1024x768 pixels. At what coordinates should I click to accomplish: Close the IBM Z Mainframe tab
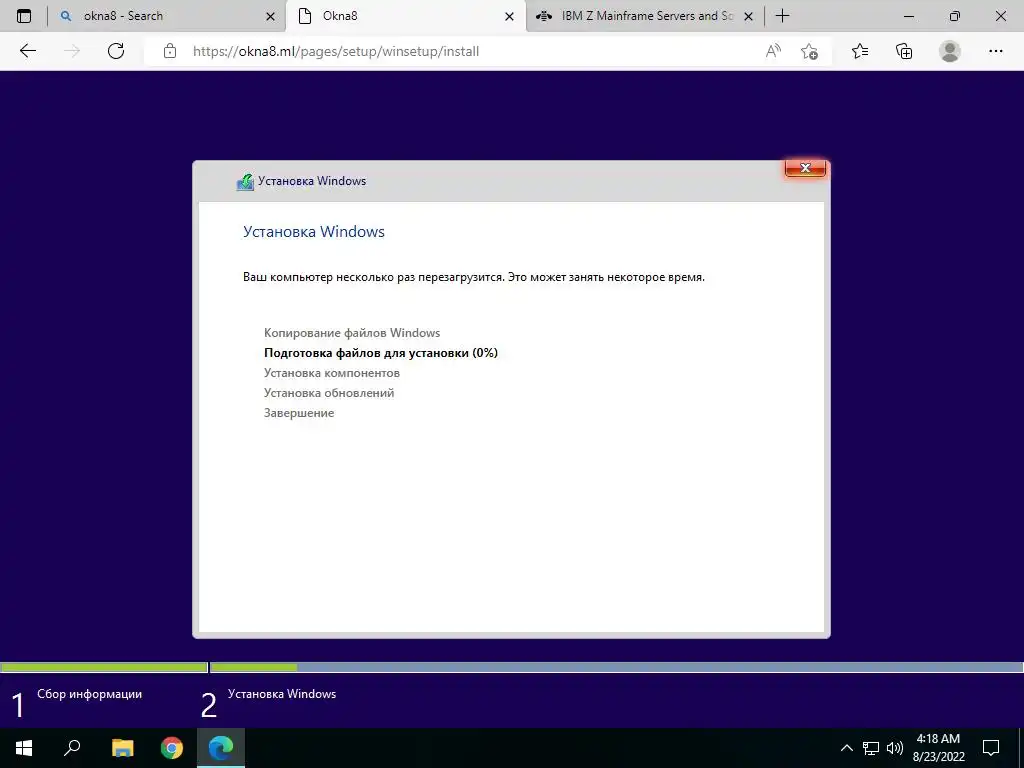point(749,17)
